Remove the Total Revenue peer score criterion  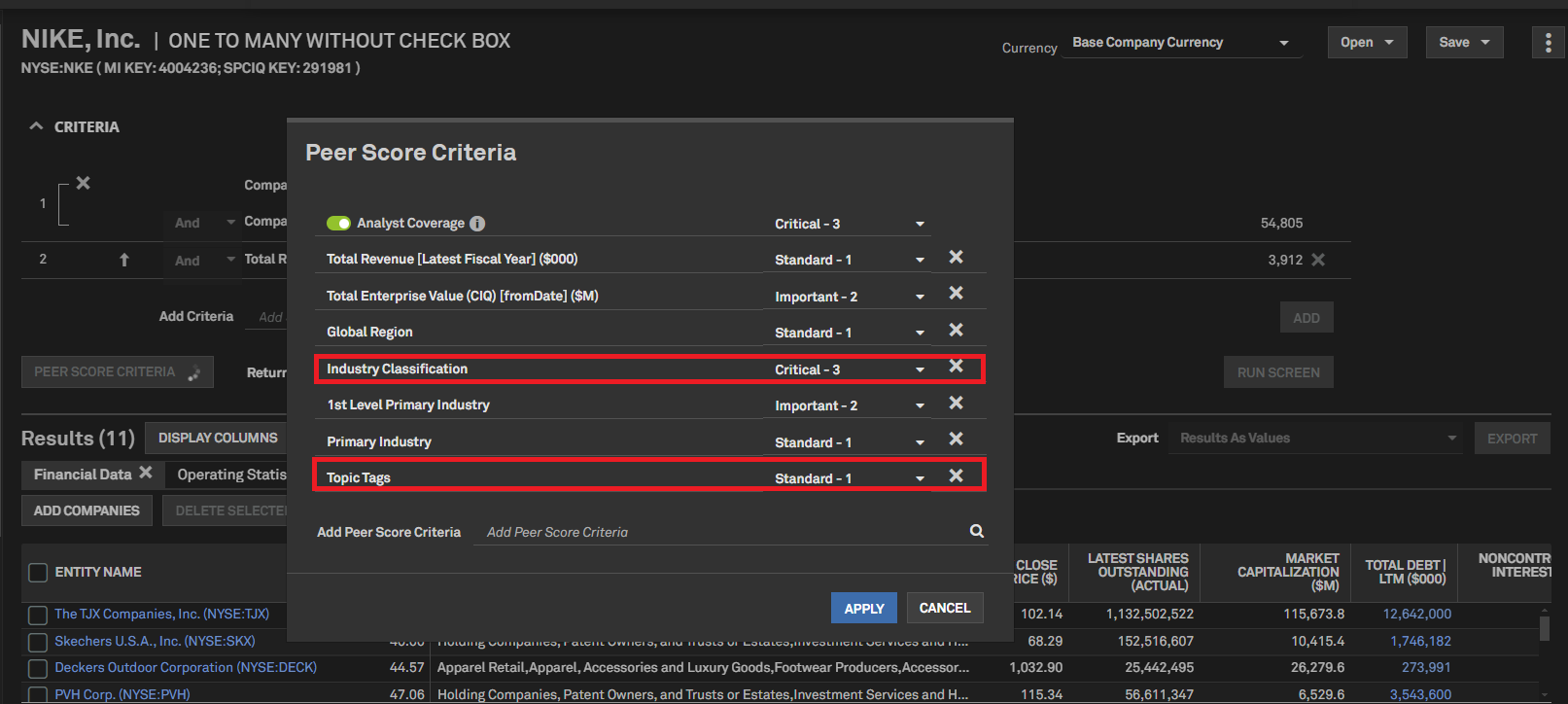pos(956,257)
